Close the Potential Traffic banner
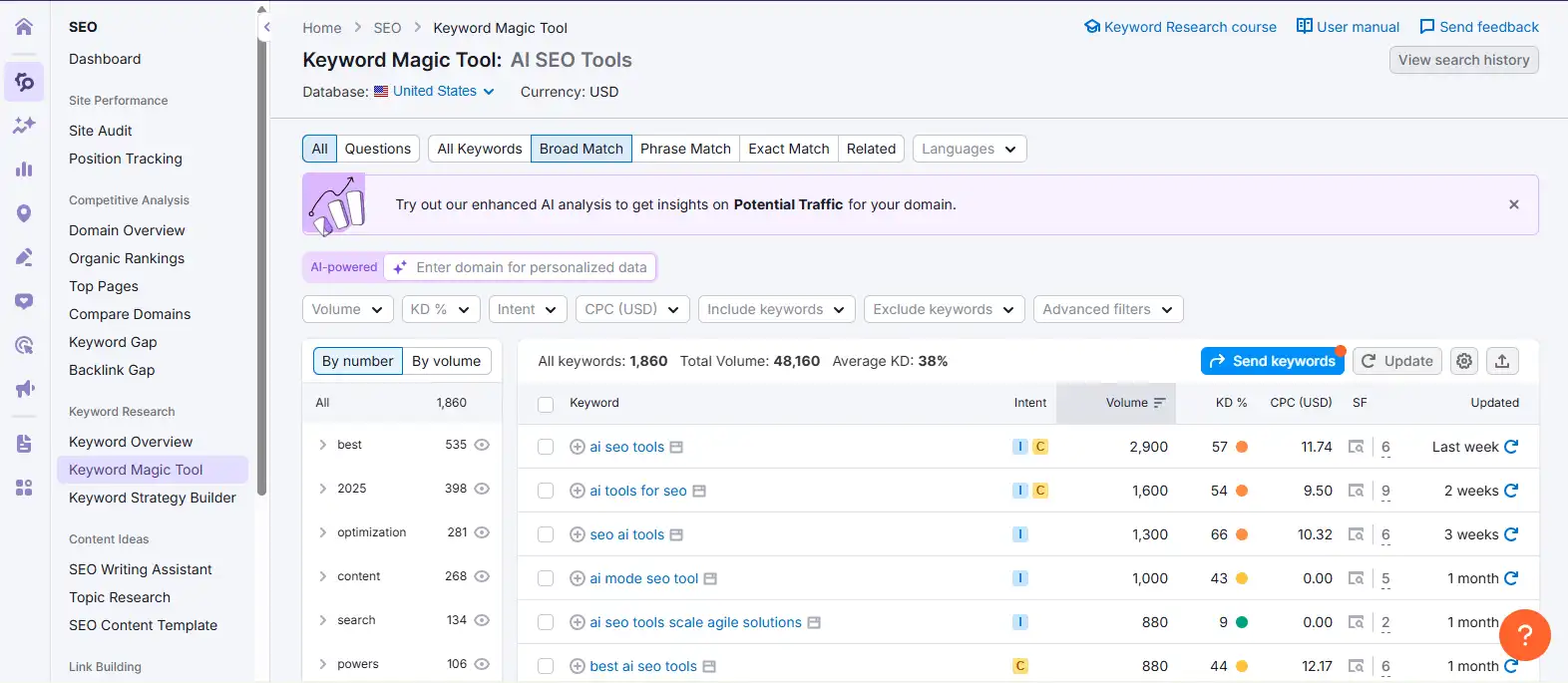Image resolution: width=1568 pixels, height=683 pixels. pyautogui.click(x=1514, y=204)
